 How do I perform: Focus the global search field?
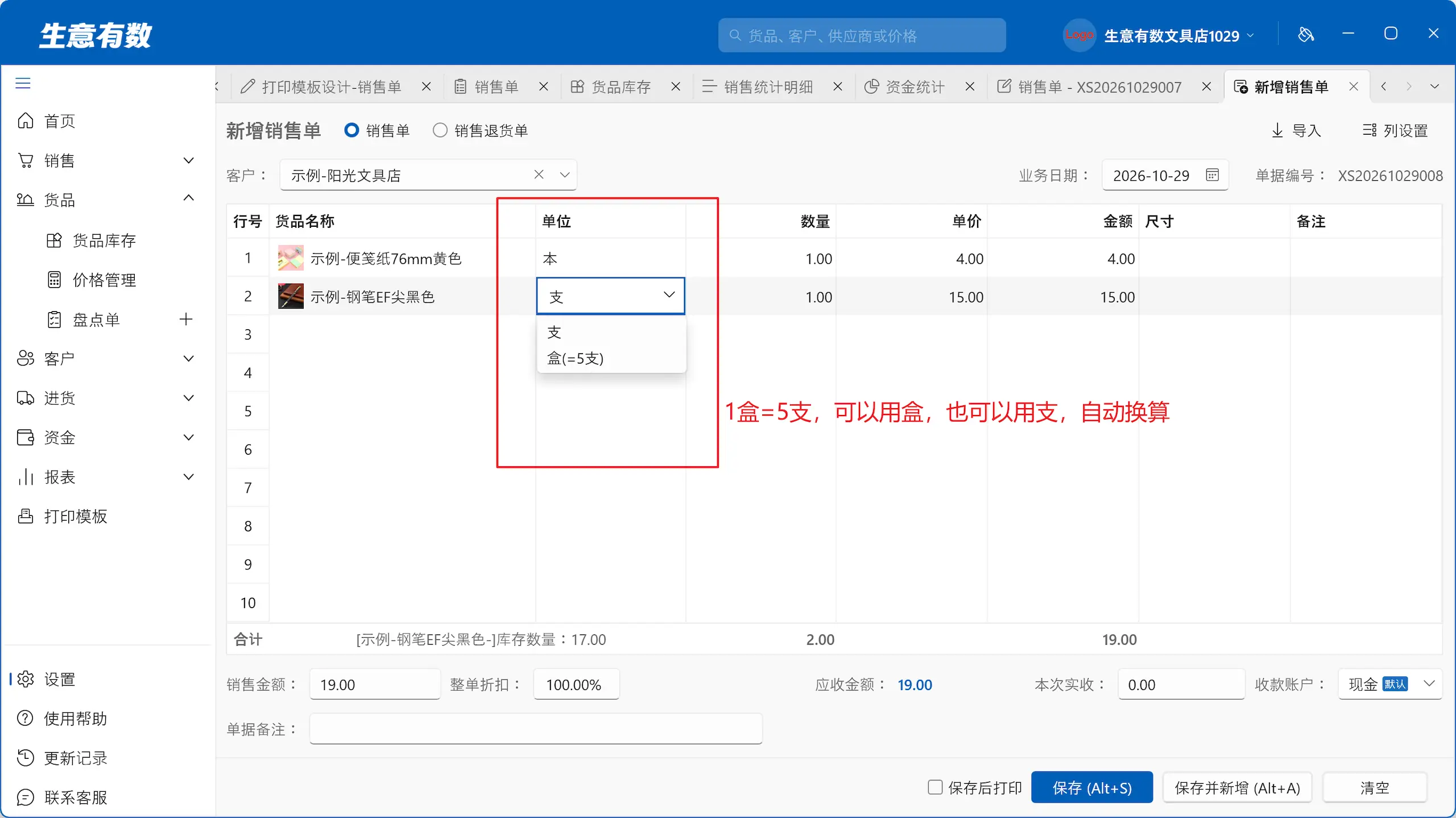(862, 36)
